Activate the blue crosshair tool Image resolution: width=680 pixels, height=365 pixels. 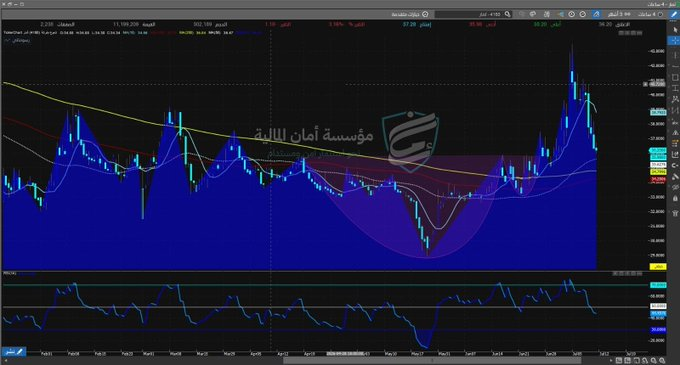coord(675,40)
